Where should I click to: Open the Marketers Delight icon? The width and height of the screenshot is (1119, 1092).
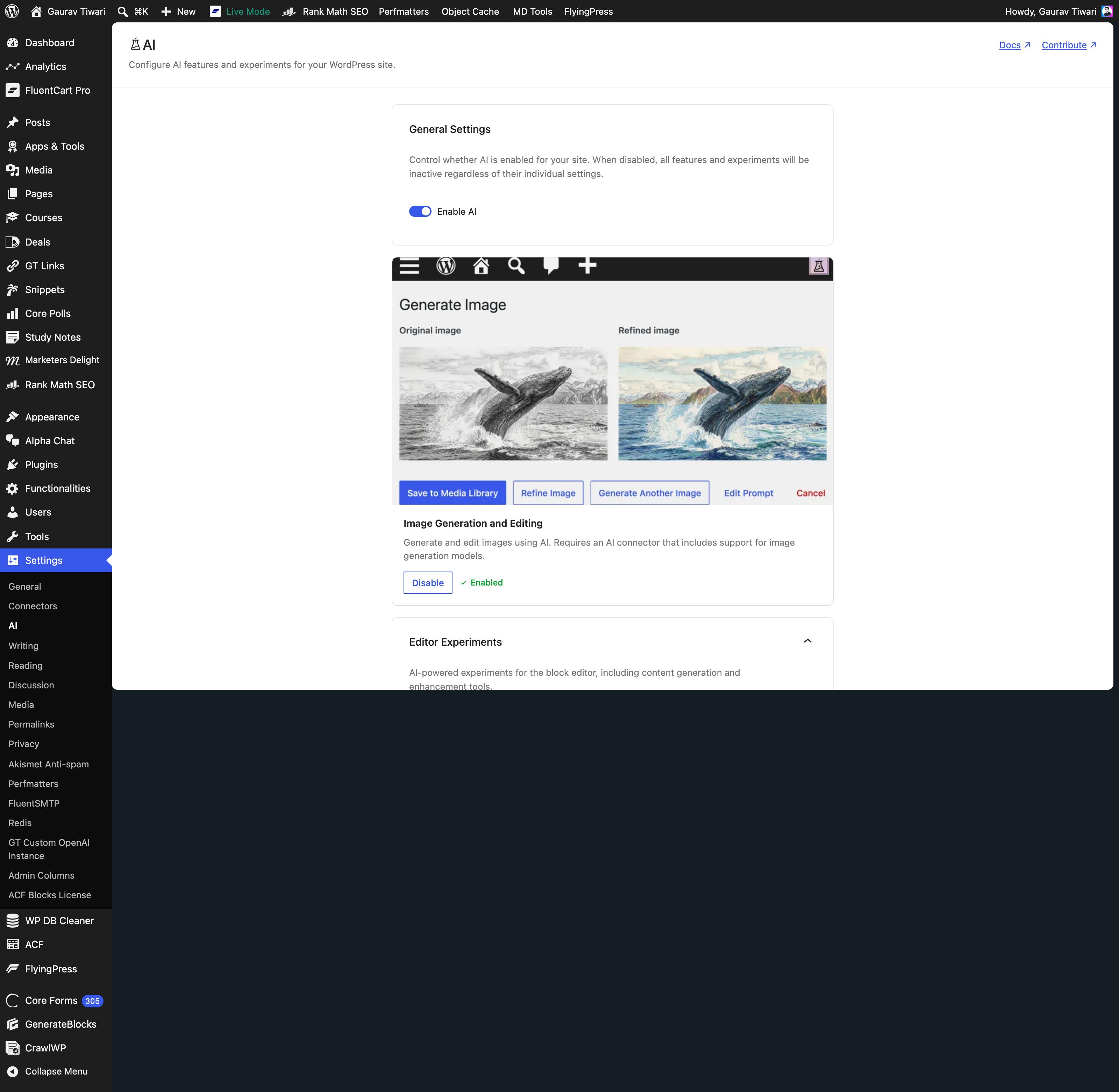(x=13, y=361)
